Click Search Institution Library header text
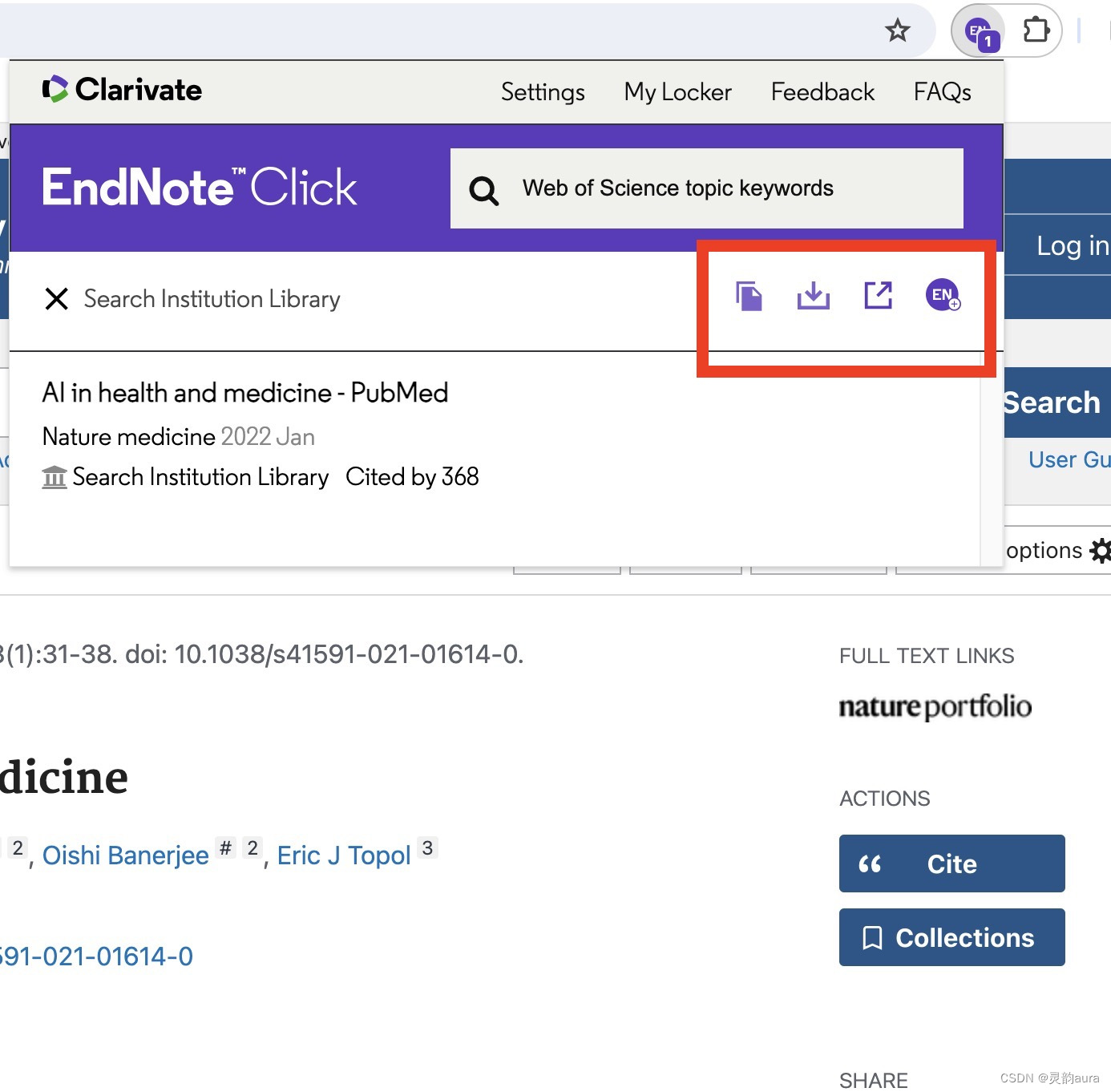 [x=212, y=299]
